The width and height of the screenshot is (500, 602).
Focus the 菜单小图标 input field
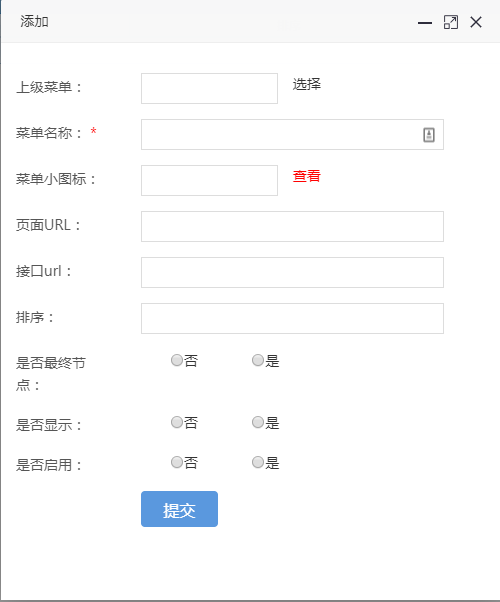coord(209,180)
